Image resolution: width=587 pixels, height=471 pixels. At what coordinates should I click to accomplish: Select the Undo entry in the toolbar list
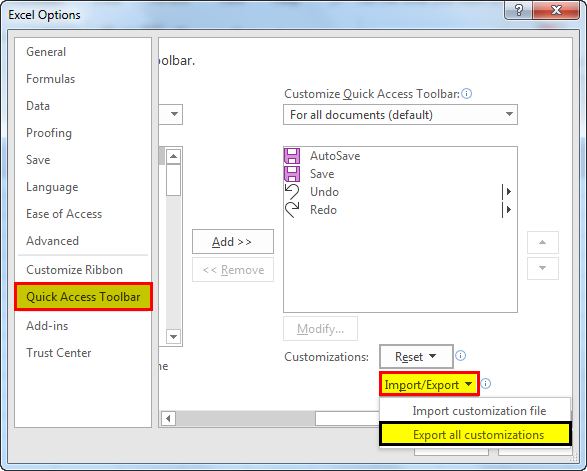point(400,192)
